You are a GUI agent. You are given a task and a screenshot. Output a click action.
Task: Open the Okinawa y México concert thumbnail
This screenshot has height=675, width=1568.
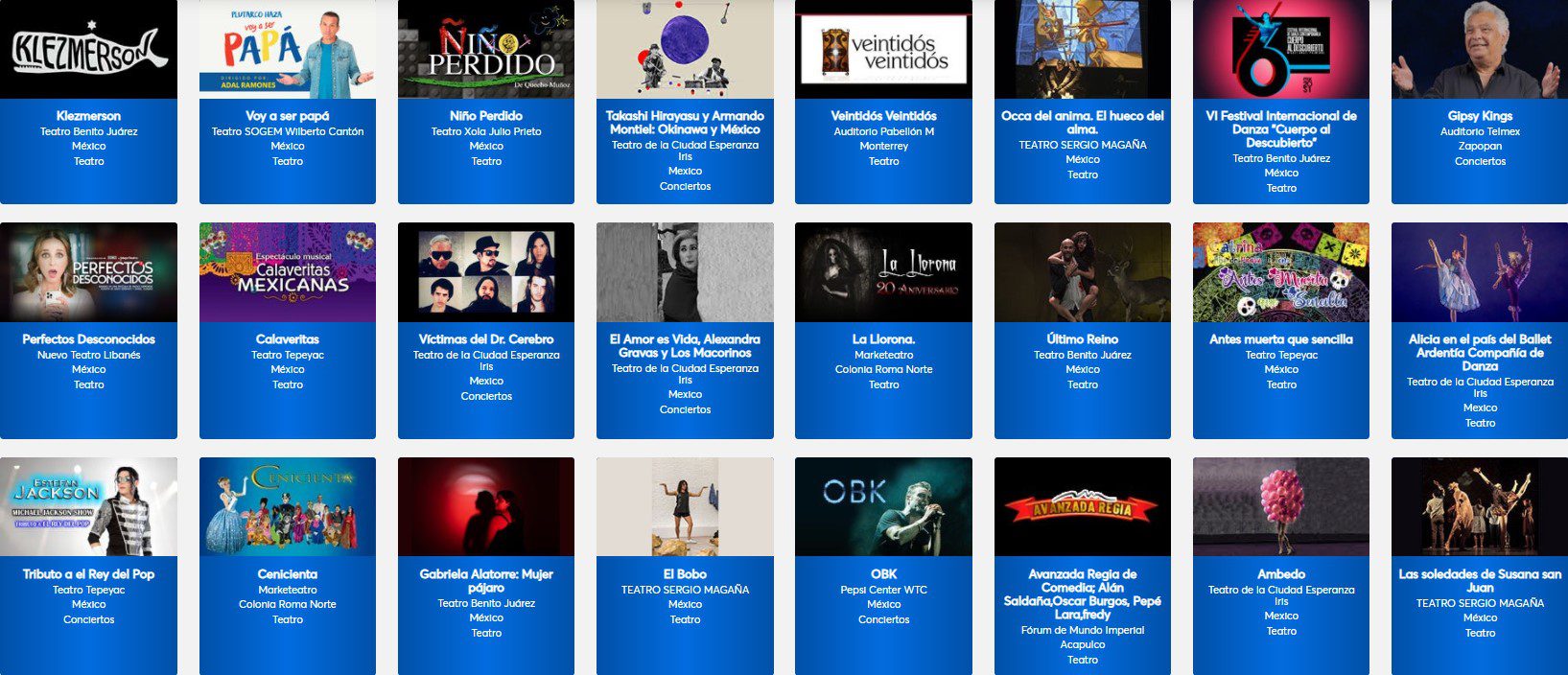pyautogui.click(x=685, y=49)
